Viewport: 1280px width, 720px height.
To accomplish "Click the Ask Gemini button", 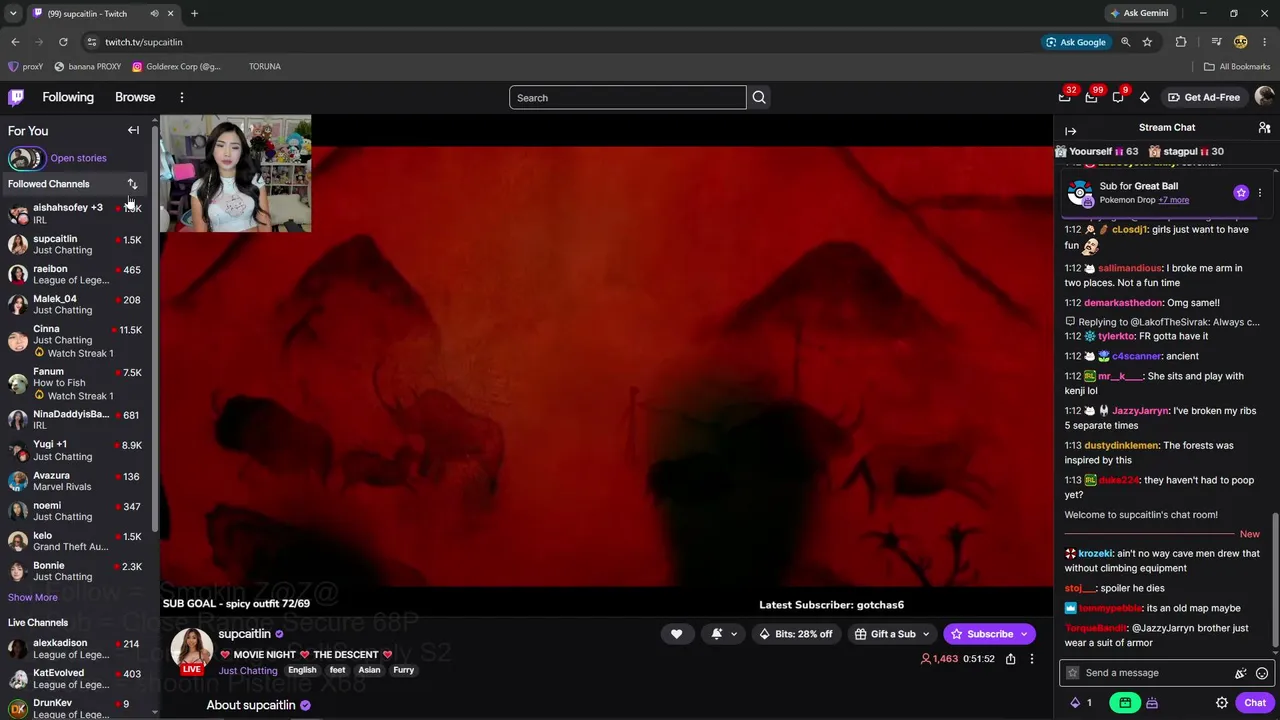I will click(x=1138, y=14).
